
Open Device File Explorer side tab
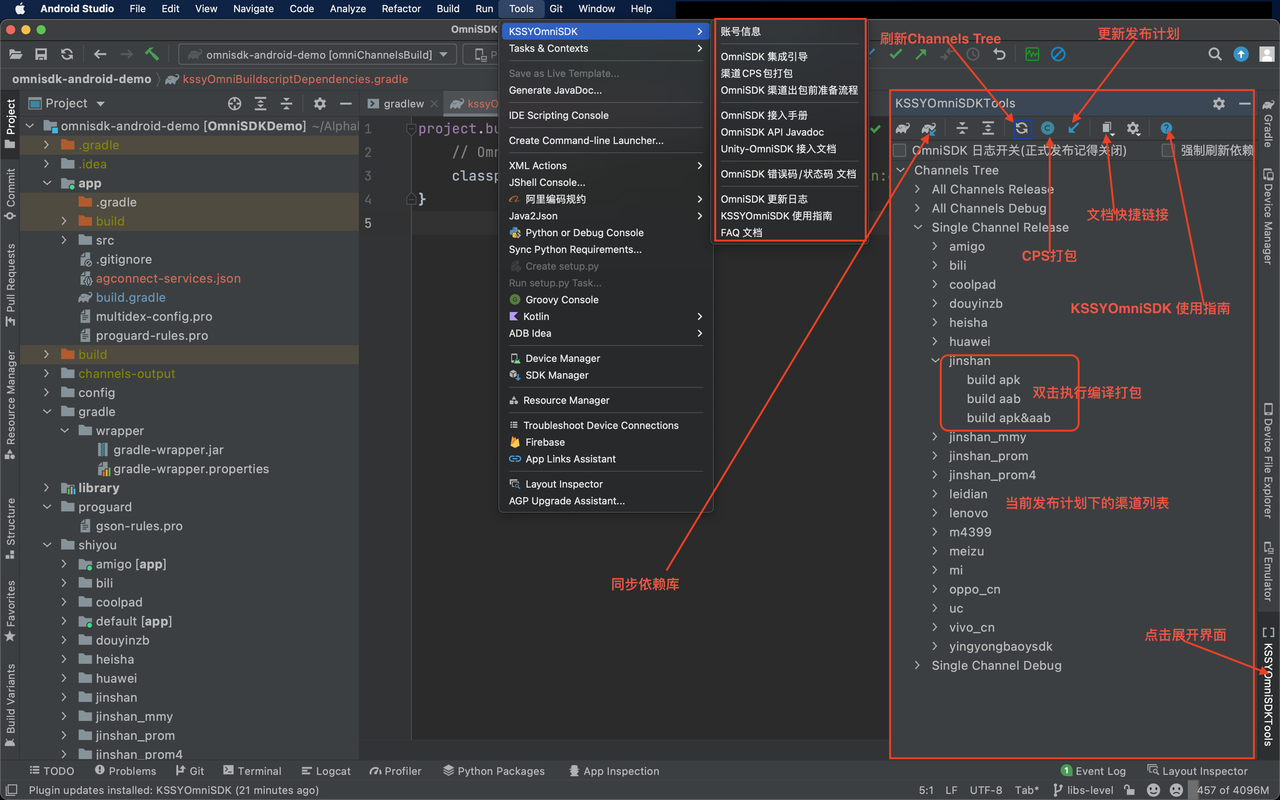[x=1268, y=460]
